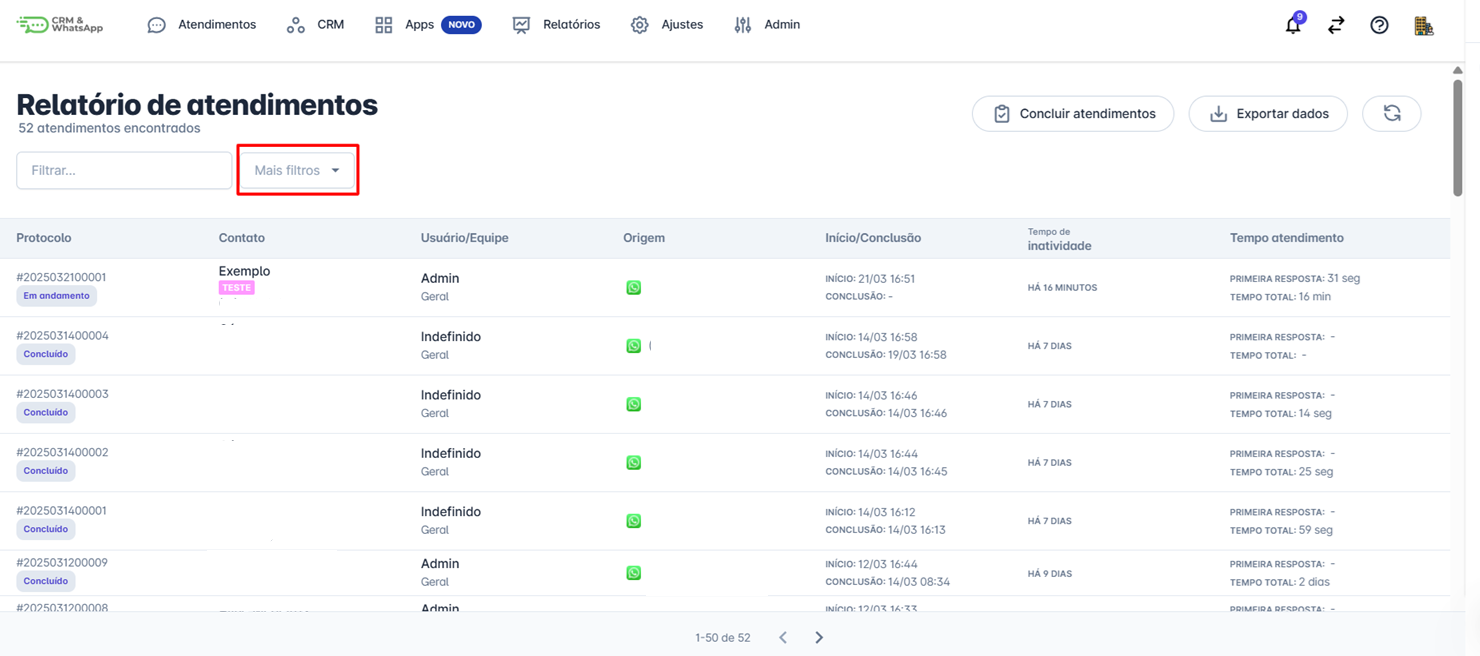Click the Concluir atendimentos button
Image resolution: width=1480 pixels, height=656 pixels.
(x=1073, y=114)
